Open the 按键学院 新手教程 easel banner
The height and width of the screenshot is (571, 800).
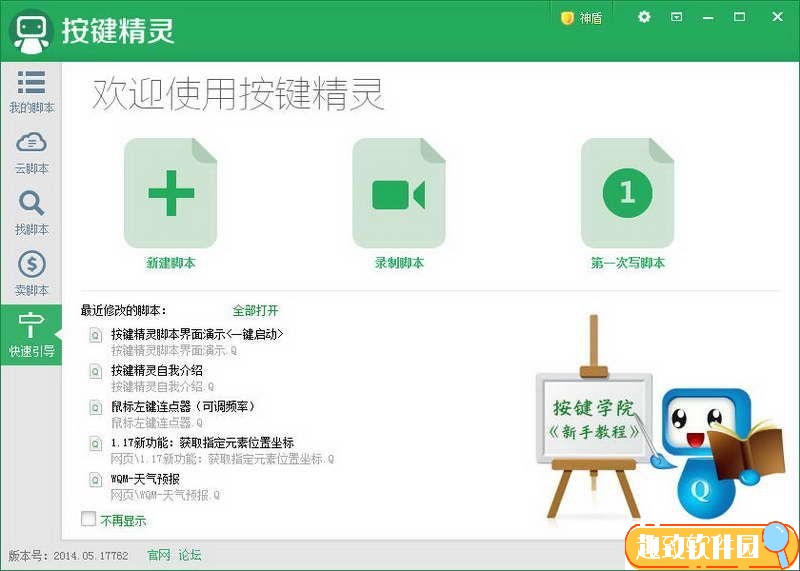pos(594,419)
